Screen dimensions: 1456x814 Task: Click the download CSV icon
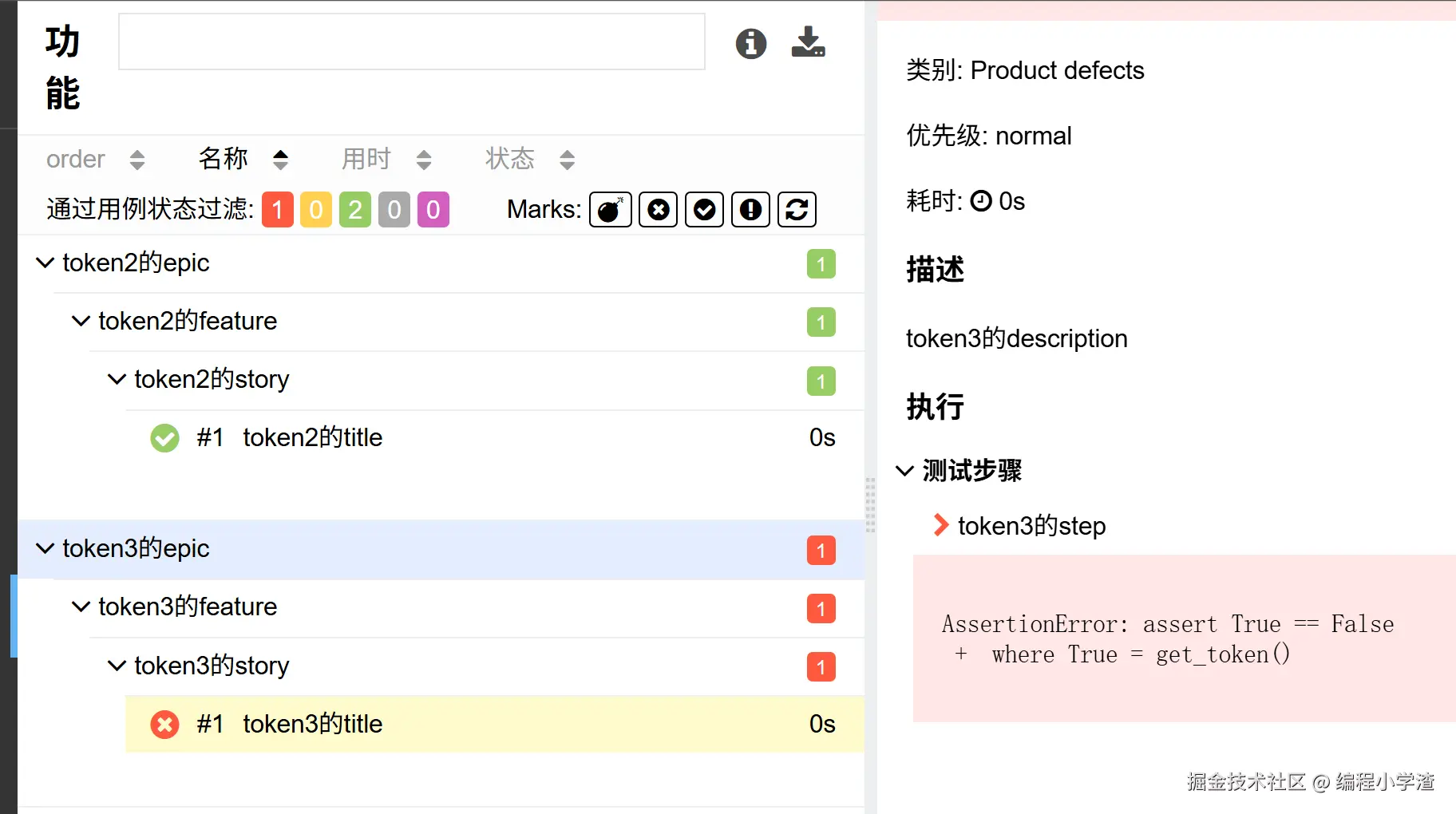click(x=808, y=42)
